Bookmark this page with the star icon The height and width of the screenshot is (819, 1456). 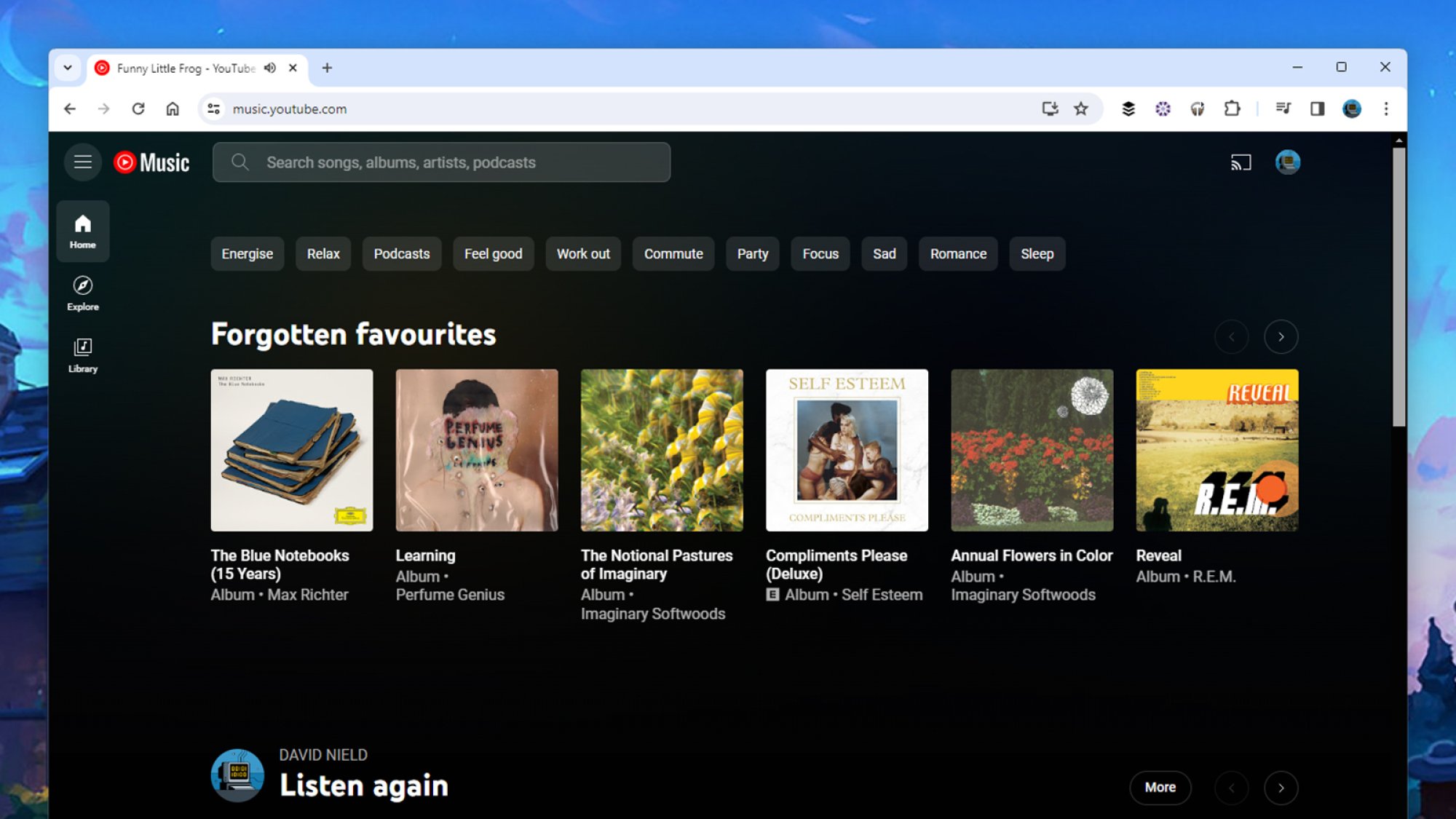(x=1081, y=108)
